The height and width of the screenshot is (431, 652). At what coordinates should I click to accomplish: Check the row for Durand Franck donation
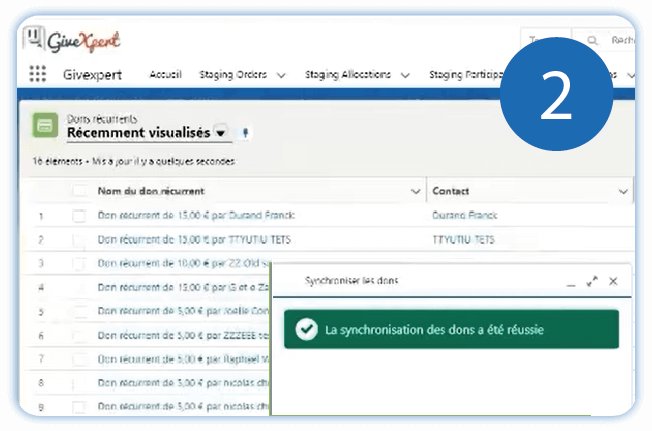[x=79, y=216]
